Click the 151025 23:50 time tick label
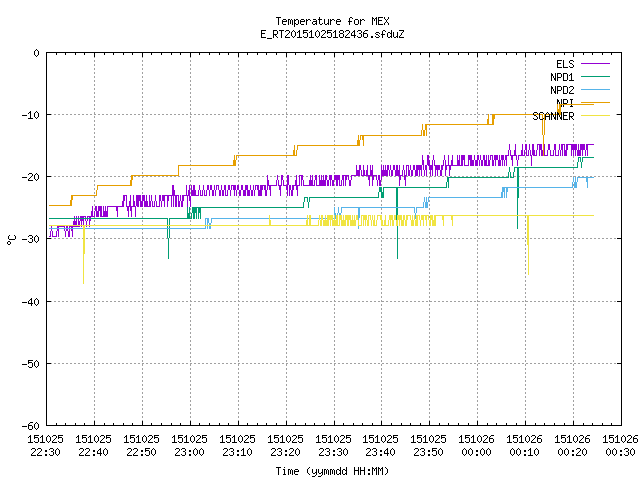The height and width of the screenshot is (480, 640). 429,446
